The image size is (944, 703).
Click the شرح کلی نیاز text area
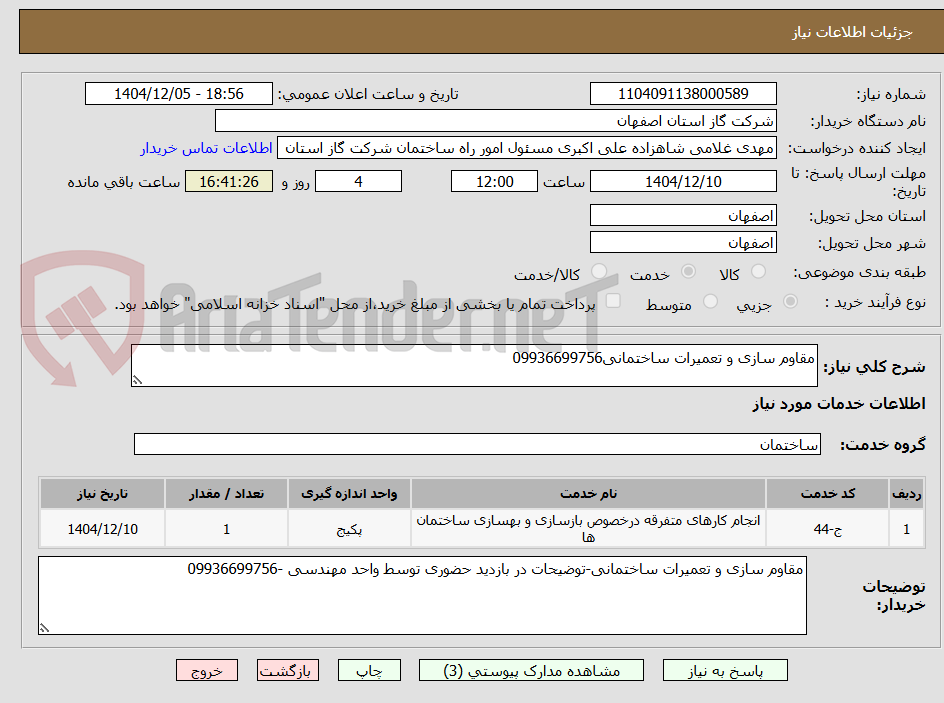tap(474, 365)
